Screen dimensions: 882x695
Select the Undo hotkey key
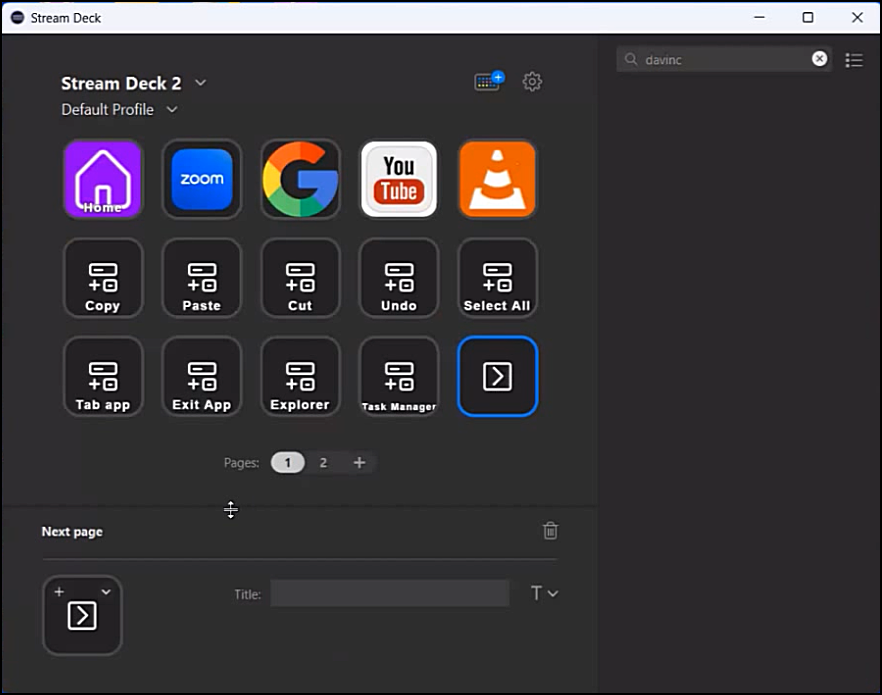pos(399,278)
